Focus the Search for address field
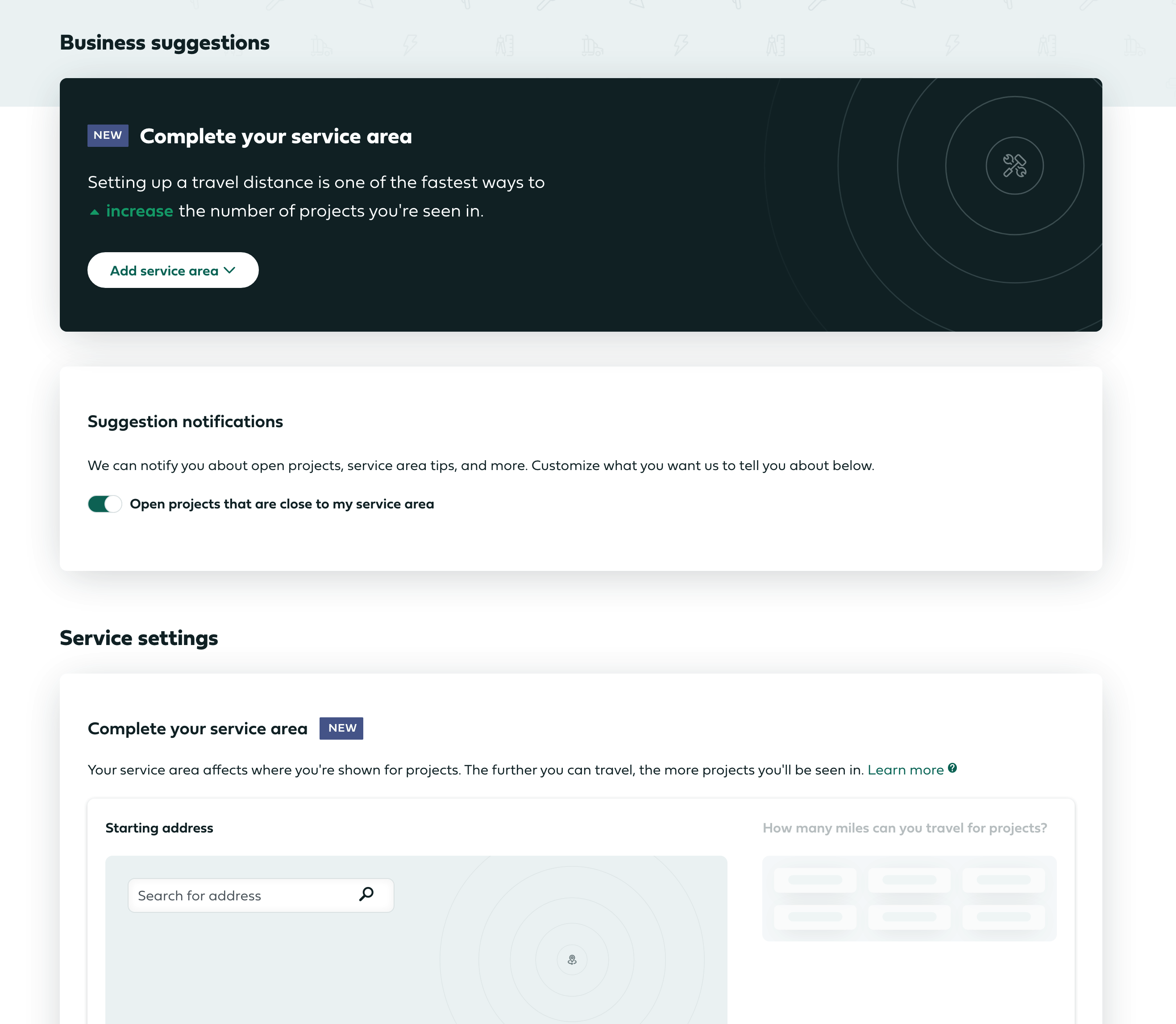Screen dimensions: 1176x1024 pos(246,895)
